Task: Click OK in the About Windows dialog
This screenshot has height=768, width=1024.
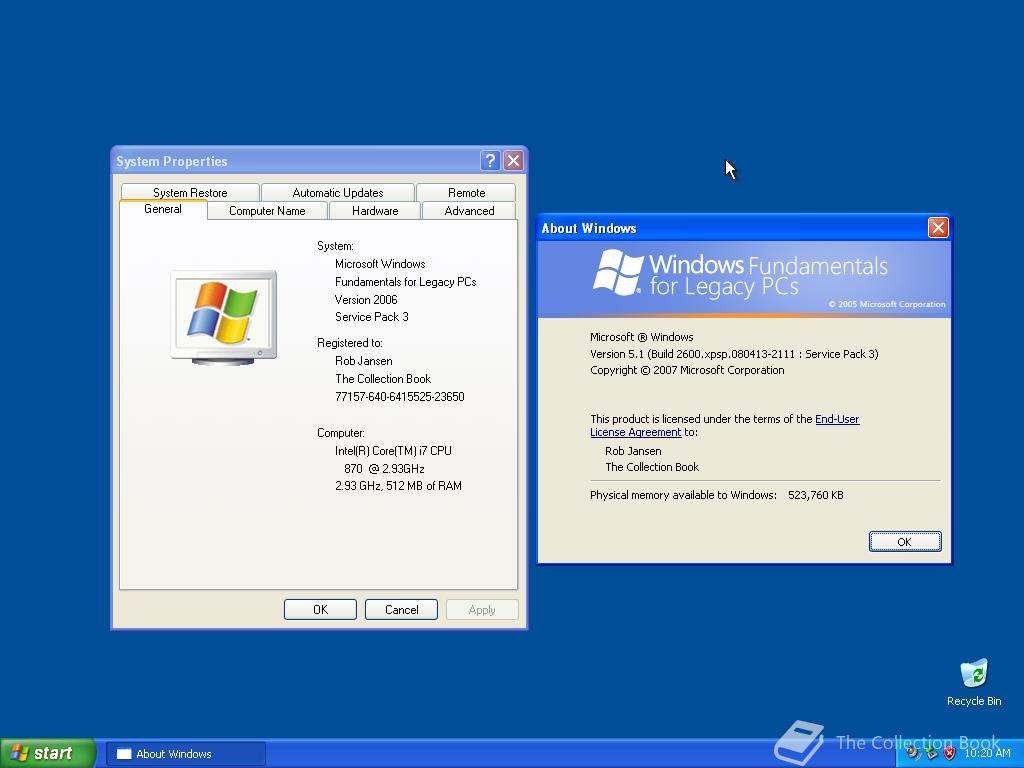Action: pos(904,541)
